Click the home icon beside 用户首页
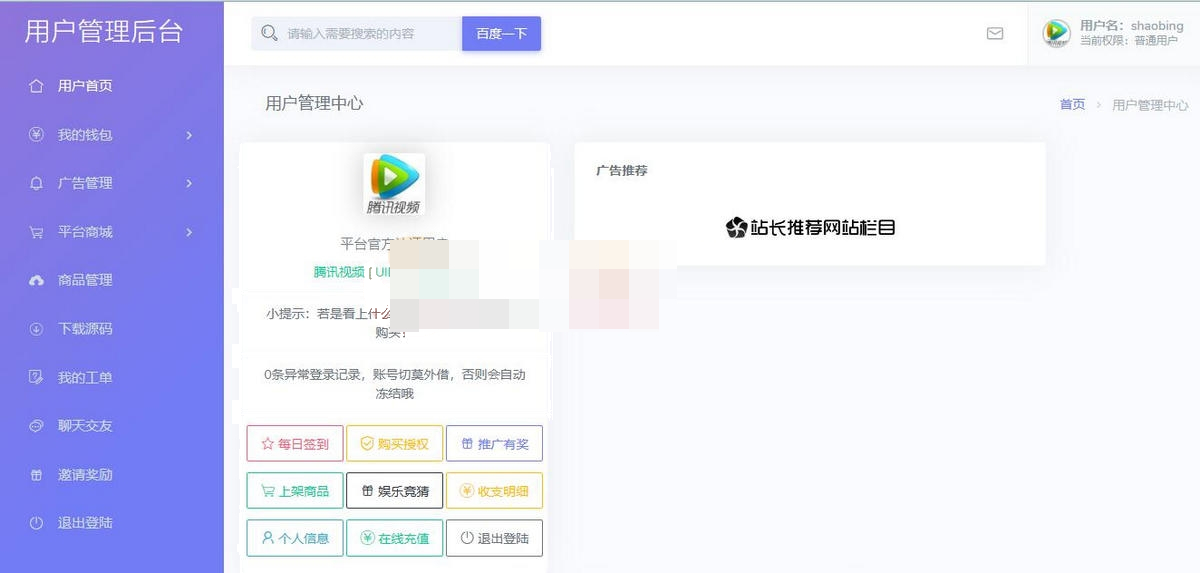 click(37, 86)
